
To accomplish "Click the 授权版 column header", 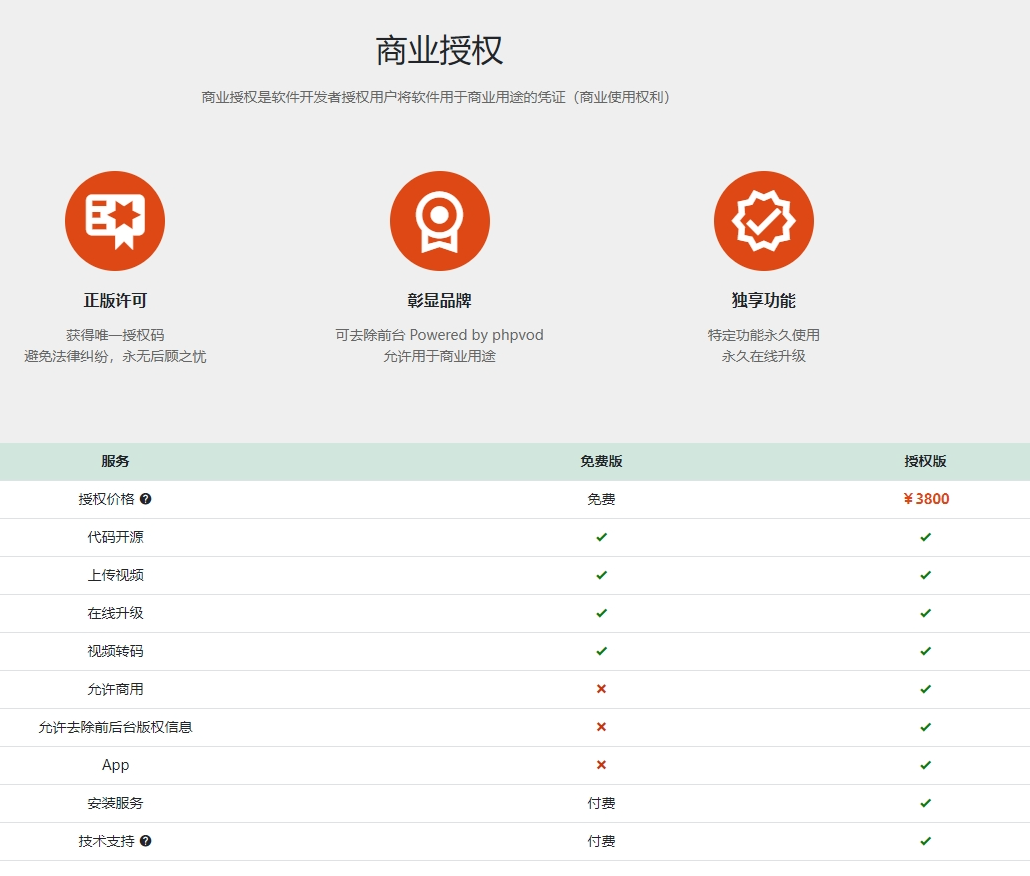I will [x=925, y=461].
